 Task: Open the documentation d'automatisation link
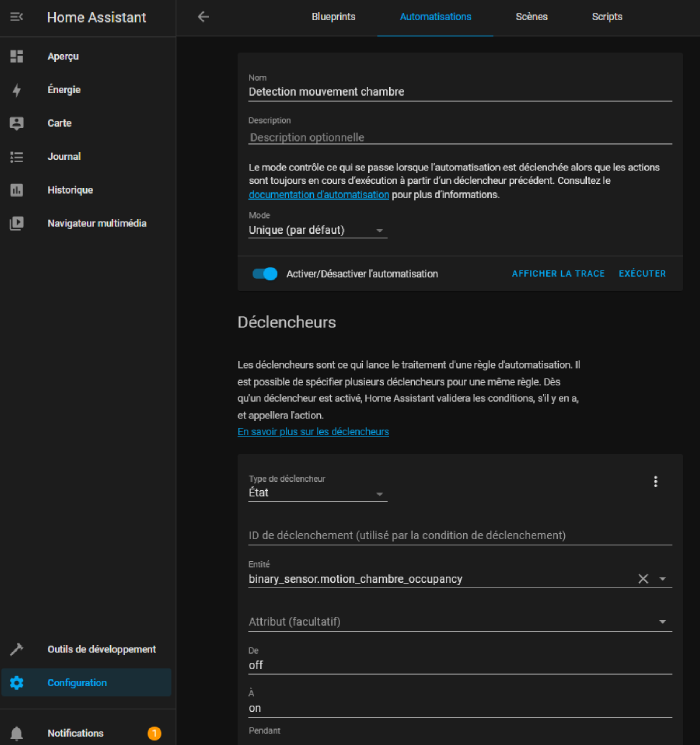(319, 195)
